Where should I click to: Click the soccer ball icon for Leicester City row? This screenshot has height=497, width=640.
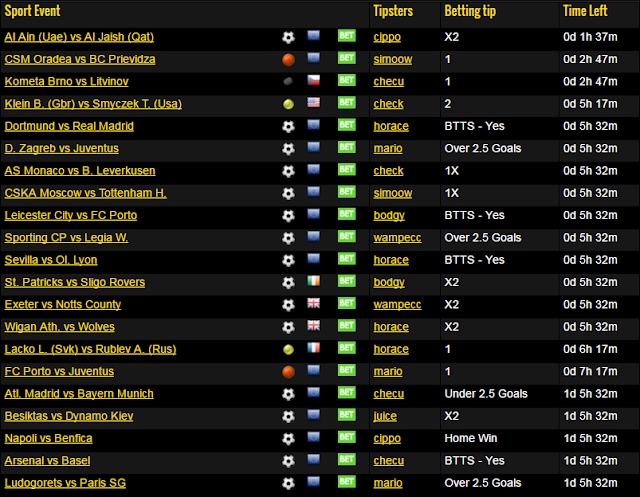289,216
